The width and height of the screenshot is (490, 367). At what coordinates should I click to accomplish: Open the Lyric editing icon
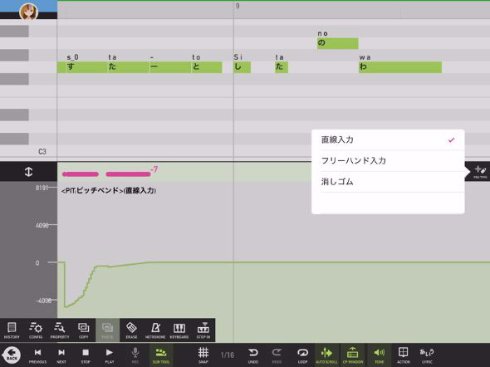pyautogui.click(x=427, y=355)
